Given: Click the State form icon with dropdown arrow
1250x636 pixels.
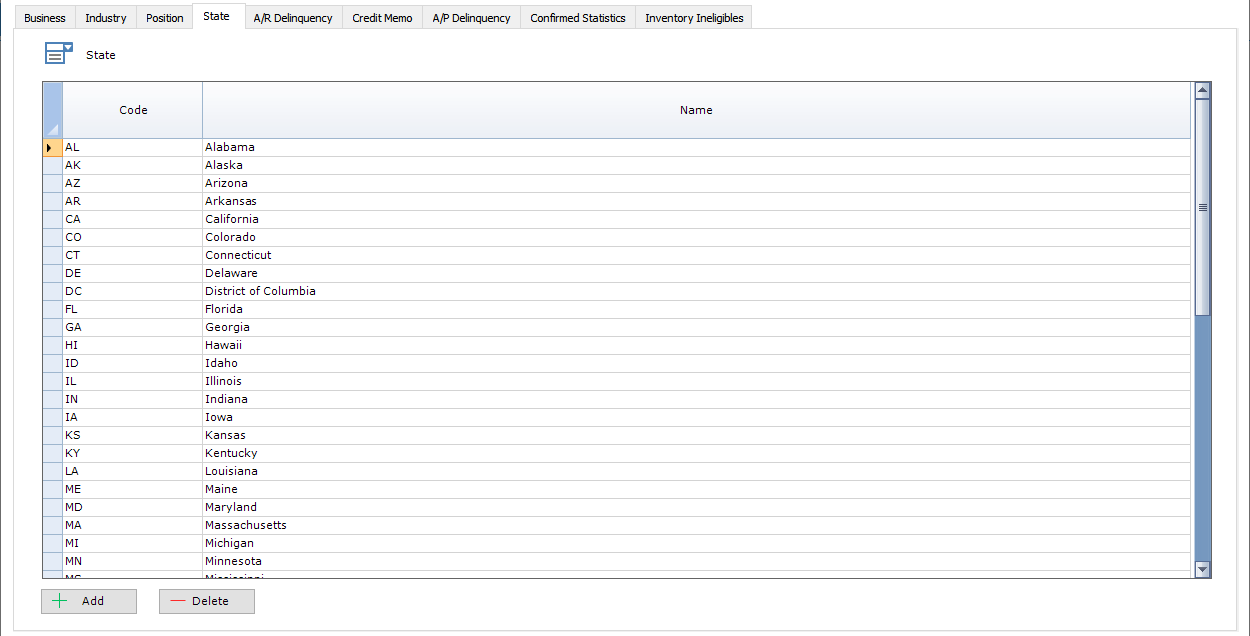Looking at the screenshot, I should click(x=59, y=54).
